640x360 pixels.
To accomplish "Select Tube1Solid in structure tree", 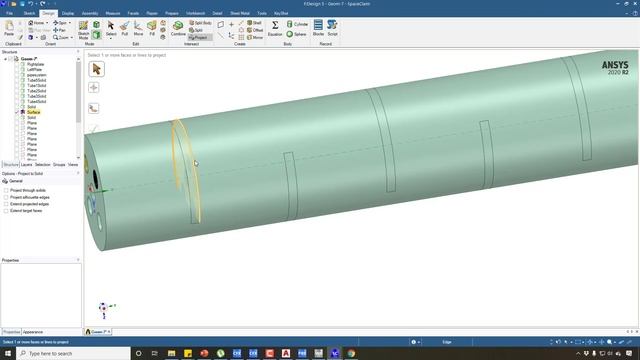I will (36, 86).
